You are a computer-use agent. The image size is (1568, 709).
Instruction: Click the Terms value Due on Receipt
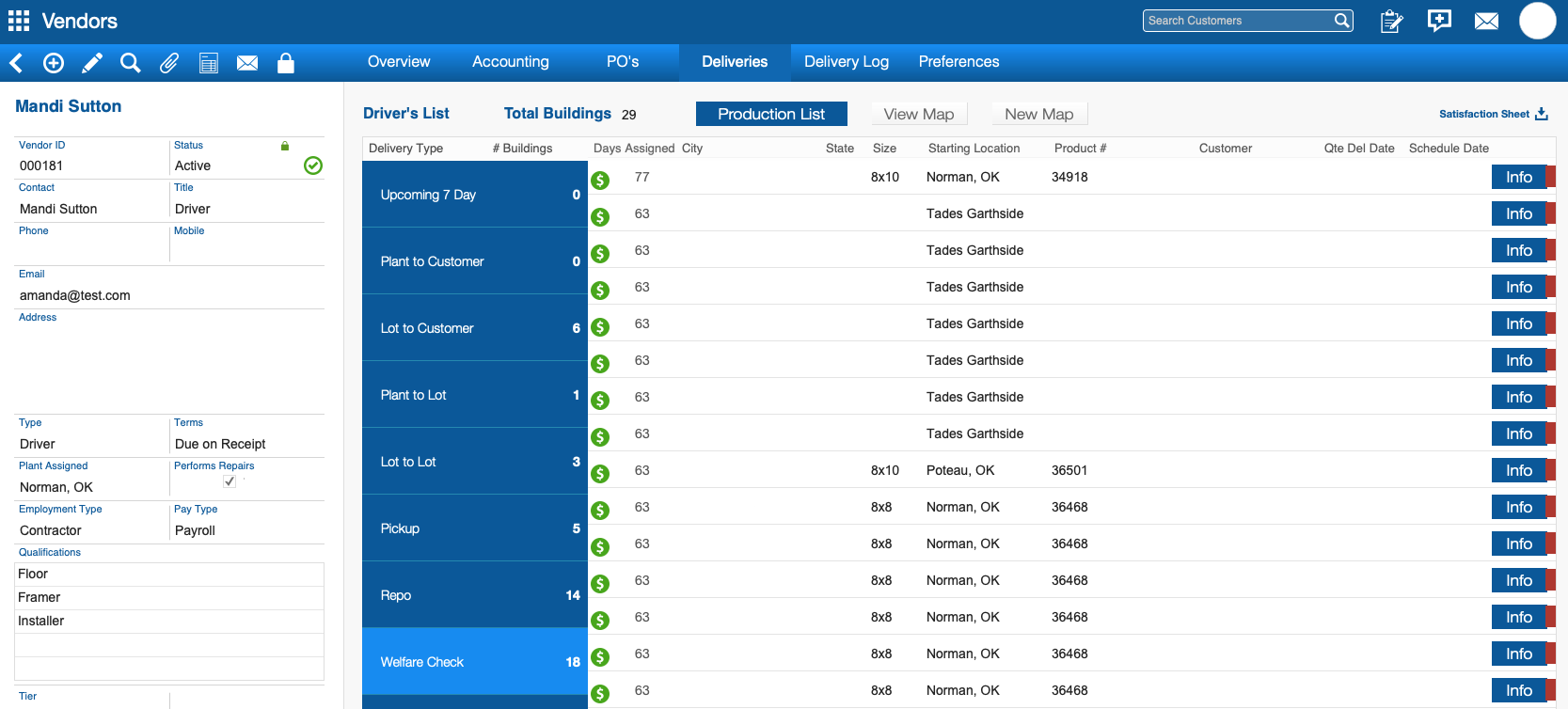(x=220, y=444)
